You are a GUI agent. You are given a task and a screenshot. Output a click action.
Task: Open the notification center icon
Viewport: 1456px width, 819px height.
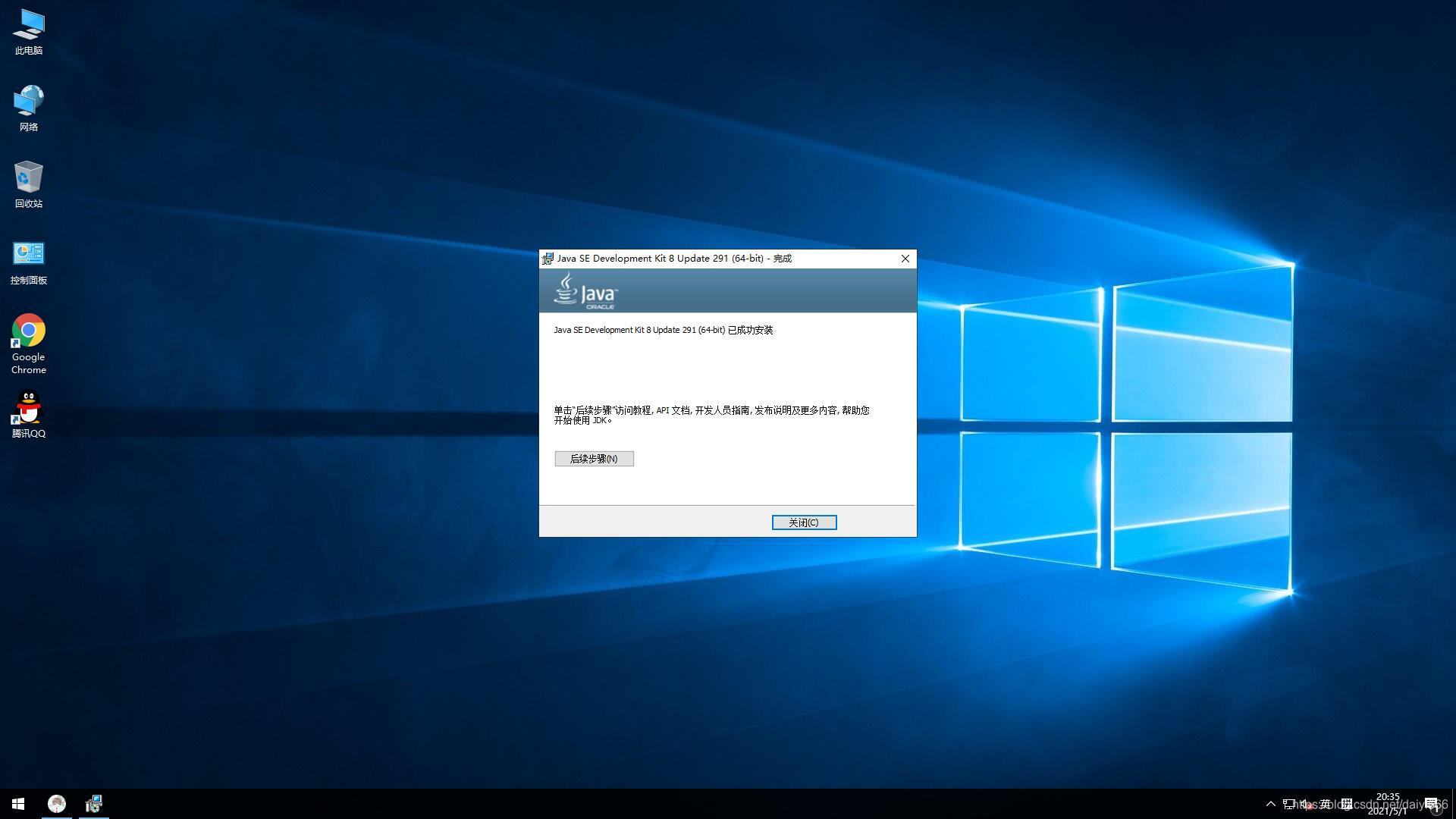tap(1432, 804)
